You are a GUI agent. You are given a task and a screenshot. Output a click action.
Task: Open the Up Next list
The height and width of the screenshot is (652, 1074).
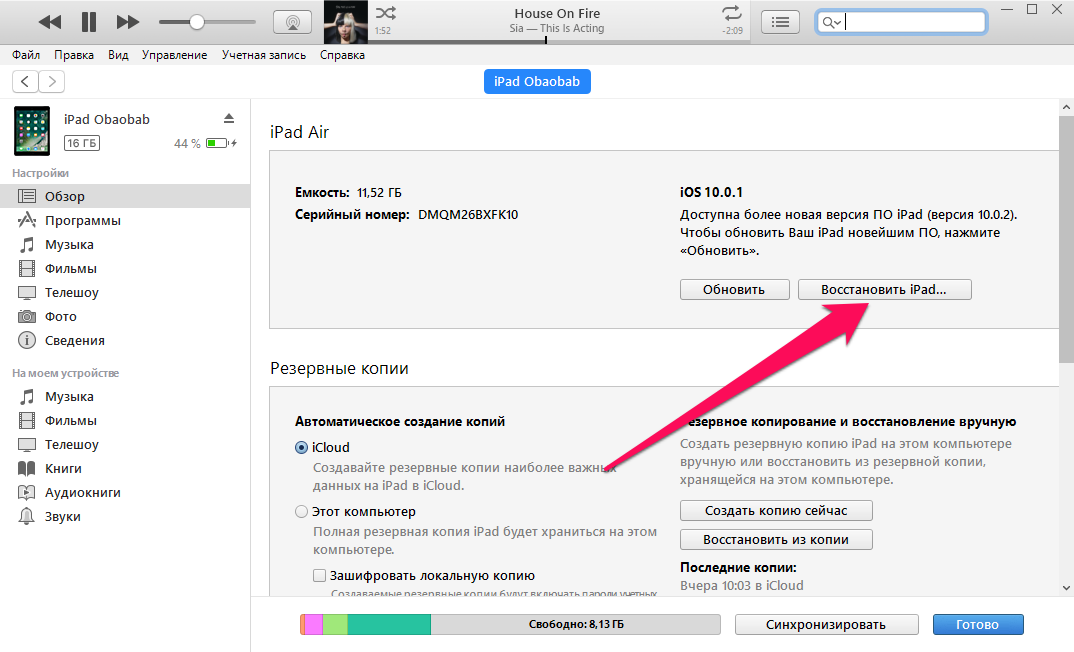(780, 22)
